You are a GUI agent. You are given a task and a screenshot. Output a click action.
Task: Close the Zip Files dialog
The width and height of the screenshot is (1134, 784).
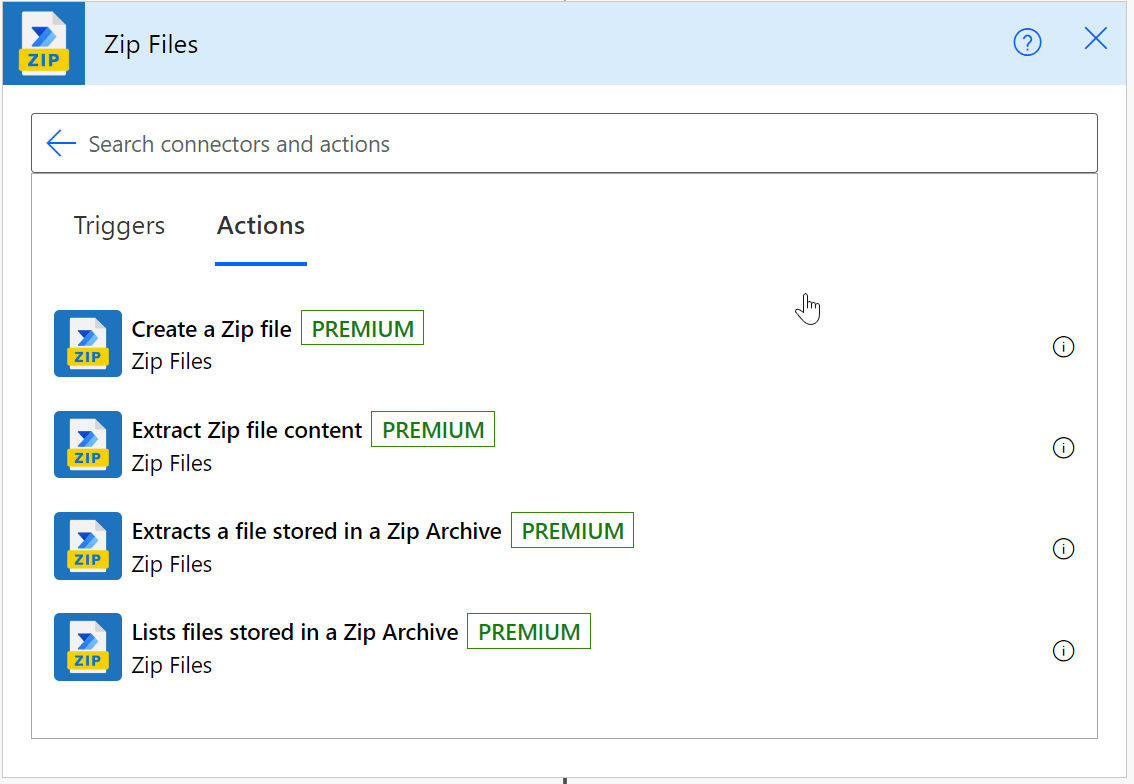pos(1095,40)
